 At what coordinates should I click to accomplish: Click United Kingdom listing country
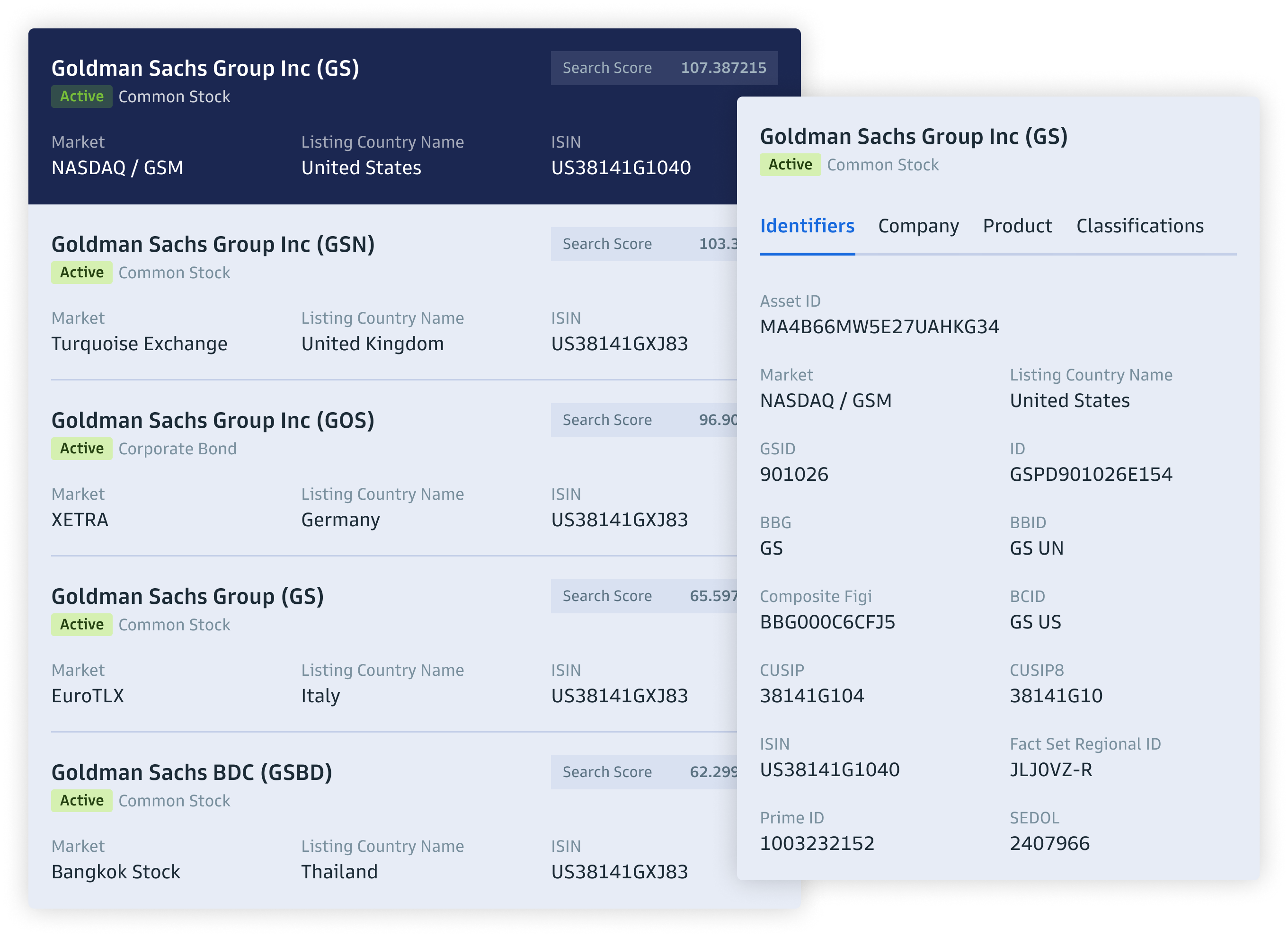(373, 344)
